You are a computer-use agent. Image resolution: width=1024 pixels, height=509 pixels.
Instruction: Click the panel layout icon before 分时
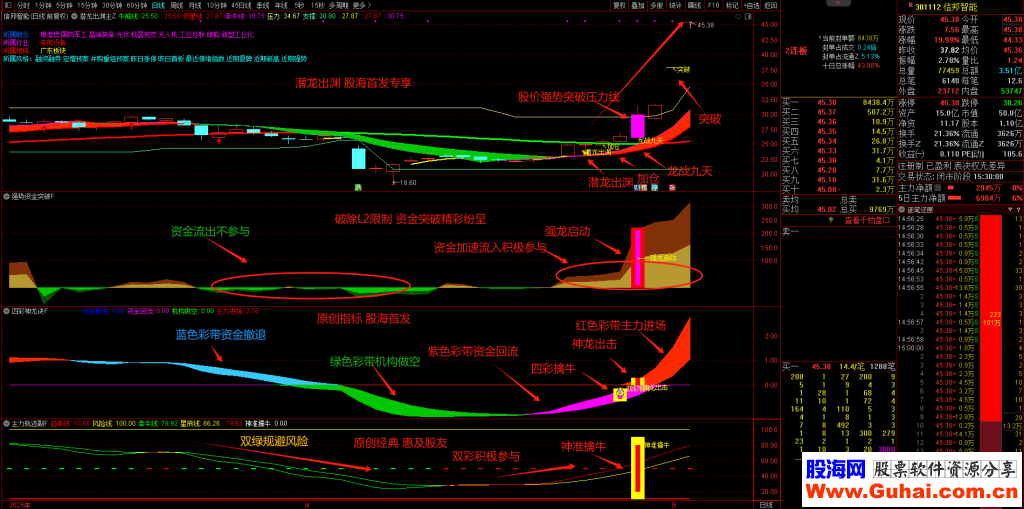[x=8, y=5]
